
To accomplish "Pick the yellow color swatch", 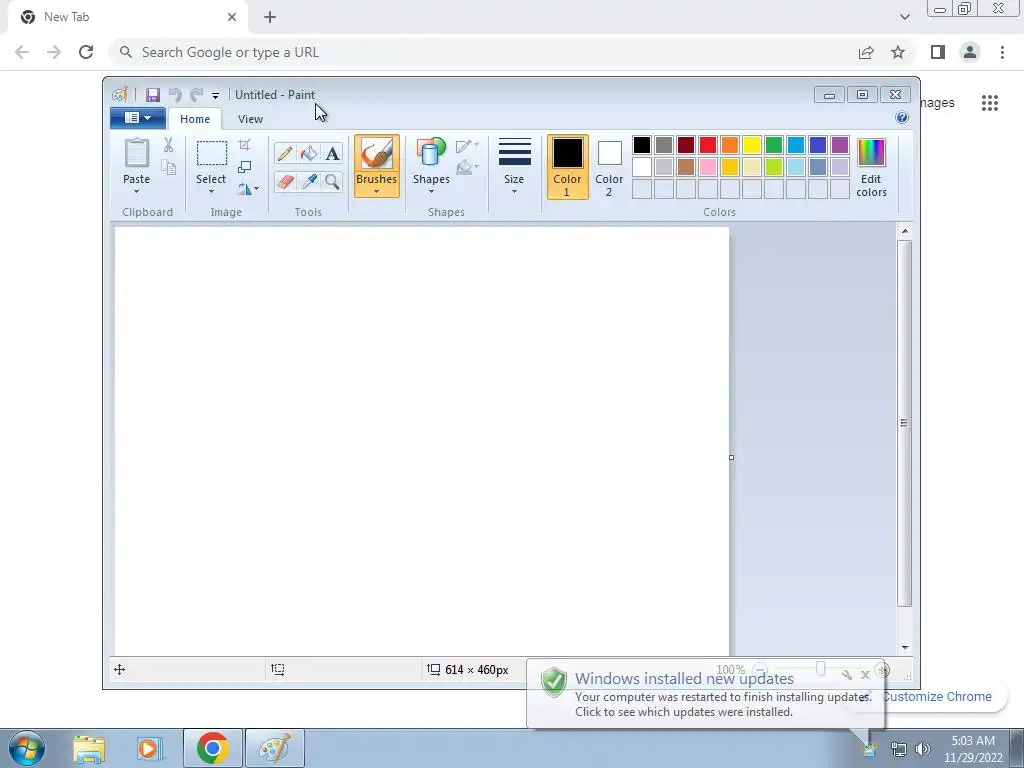I will click(752, 145).
